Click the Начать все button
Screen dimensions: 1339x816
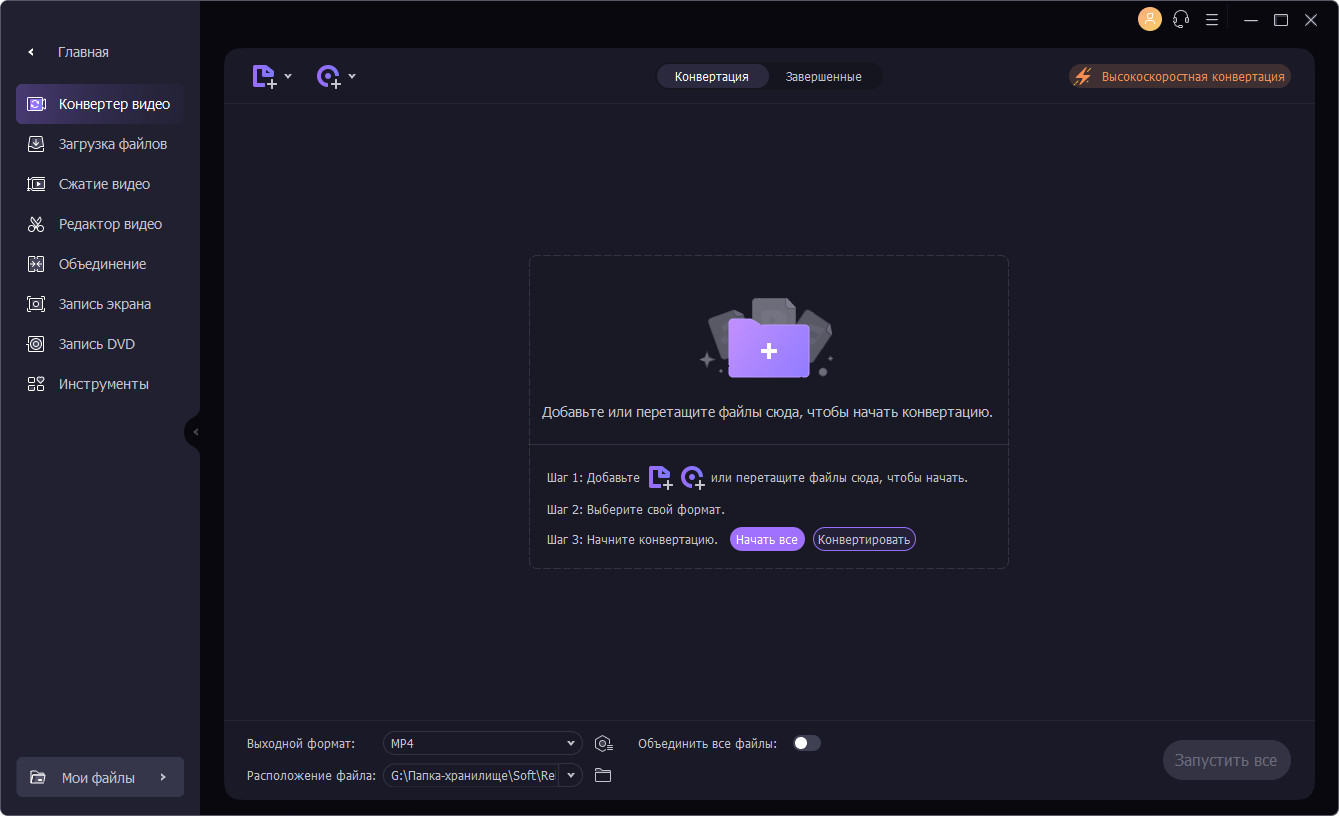767,540
